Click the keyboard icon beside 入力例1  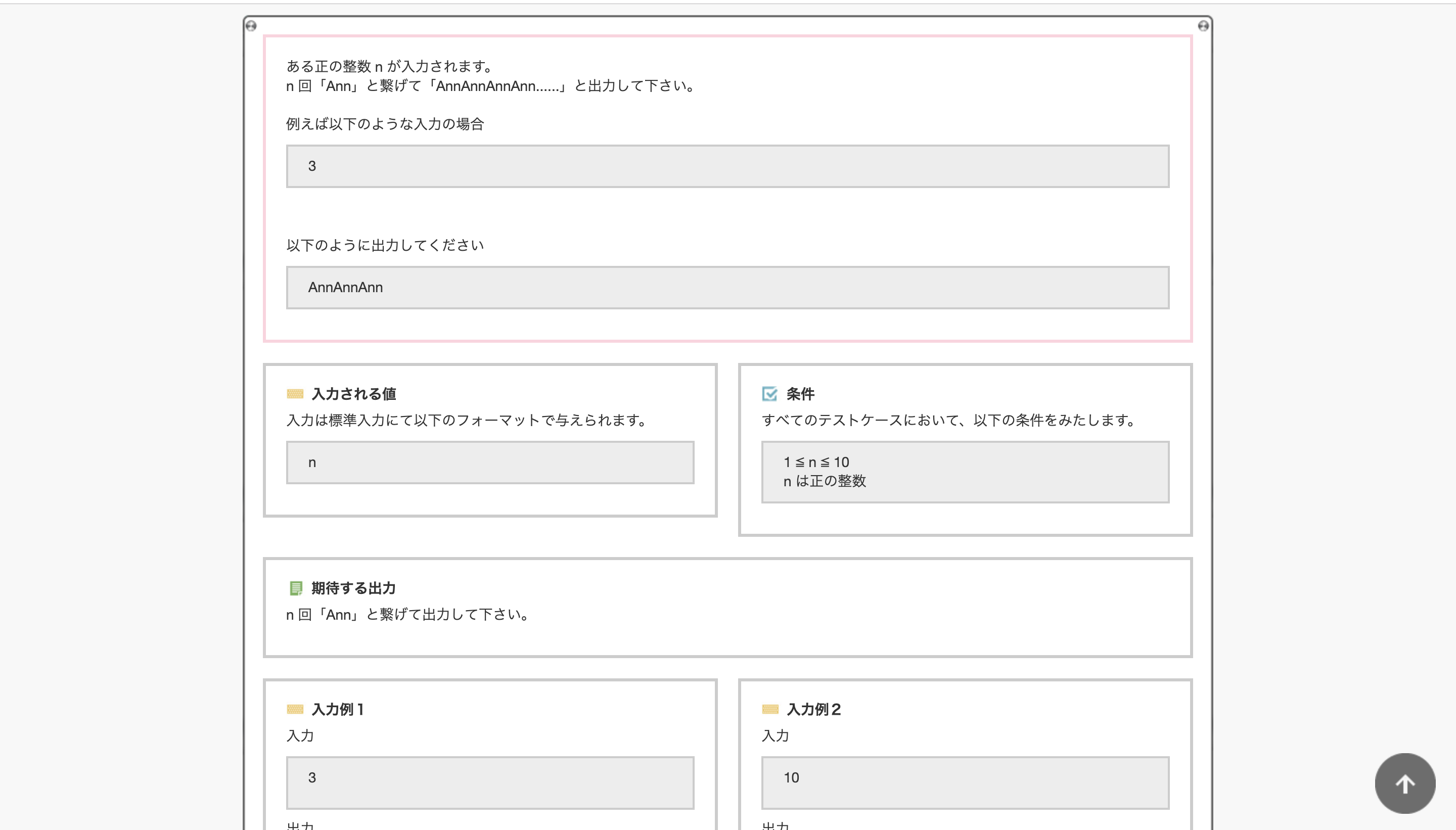(x=295, y=709)
